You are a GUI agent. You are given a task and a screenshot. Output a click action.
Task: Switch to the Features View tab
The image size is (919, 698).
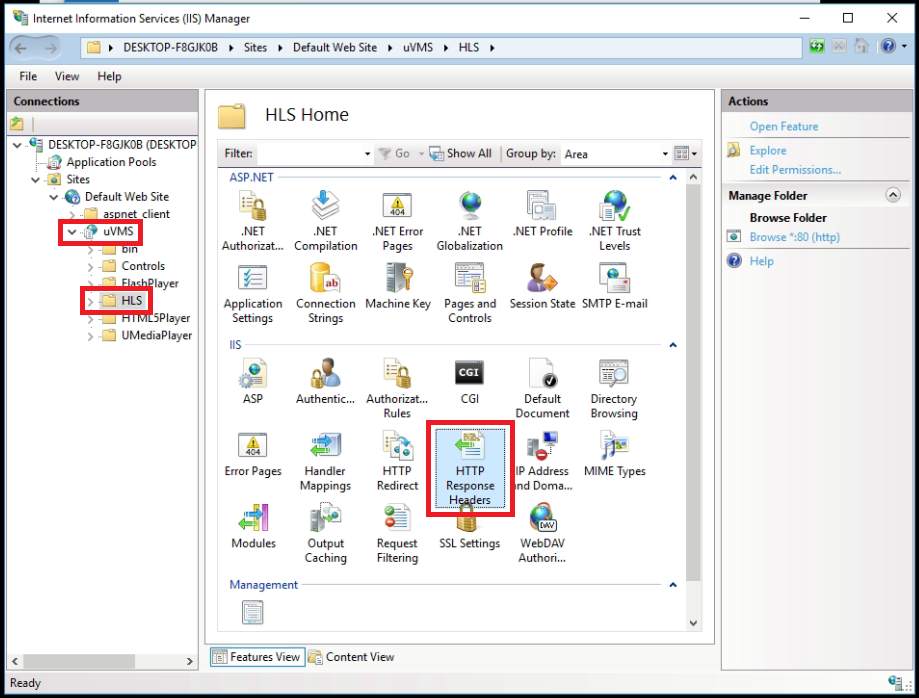[x=257, y=657]
